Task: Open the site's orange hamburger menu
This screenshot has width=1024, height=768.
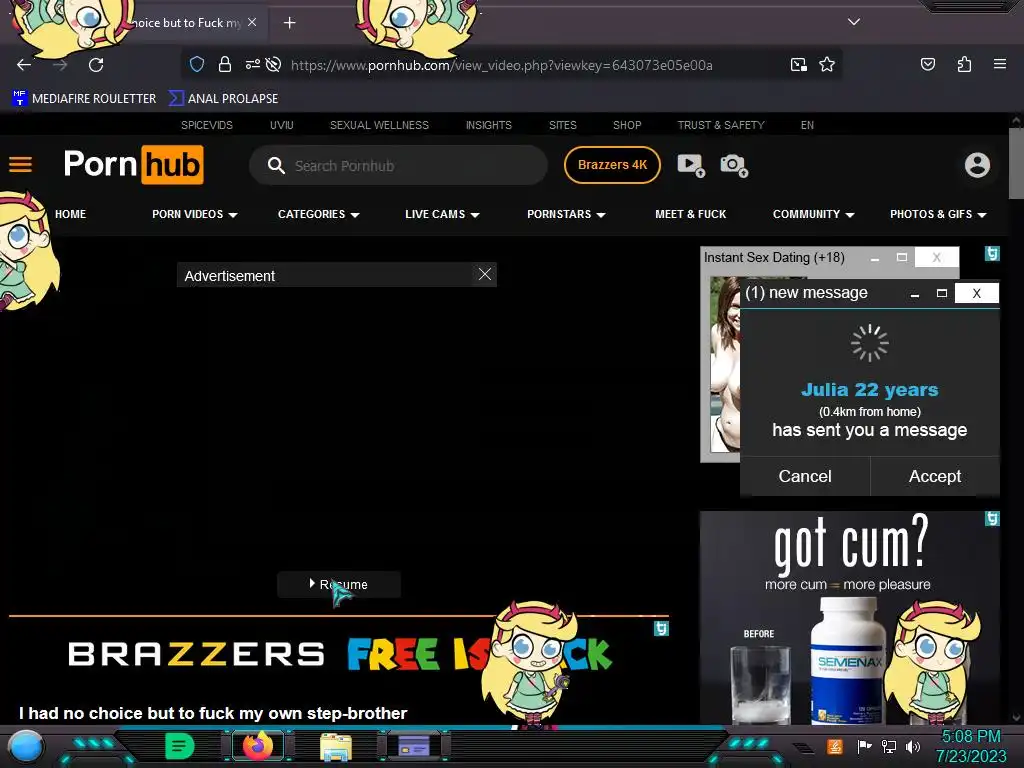Action: 20,165
